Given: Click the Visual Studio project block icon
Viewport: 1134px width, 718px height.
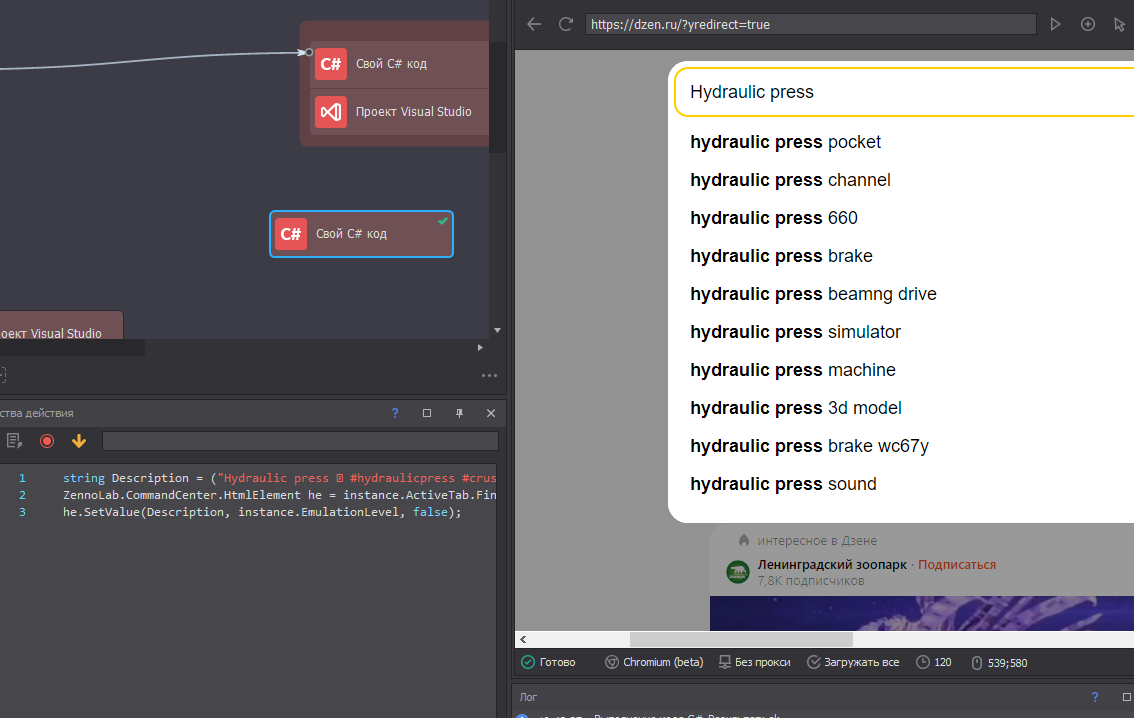Looking at the screenshot, I should 331,112.
